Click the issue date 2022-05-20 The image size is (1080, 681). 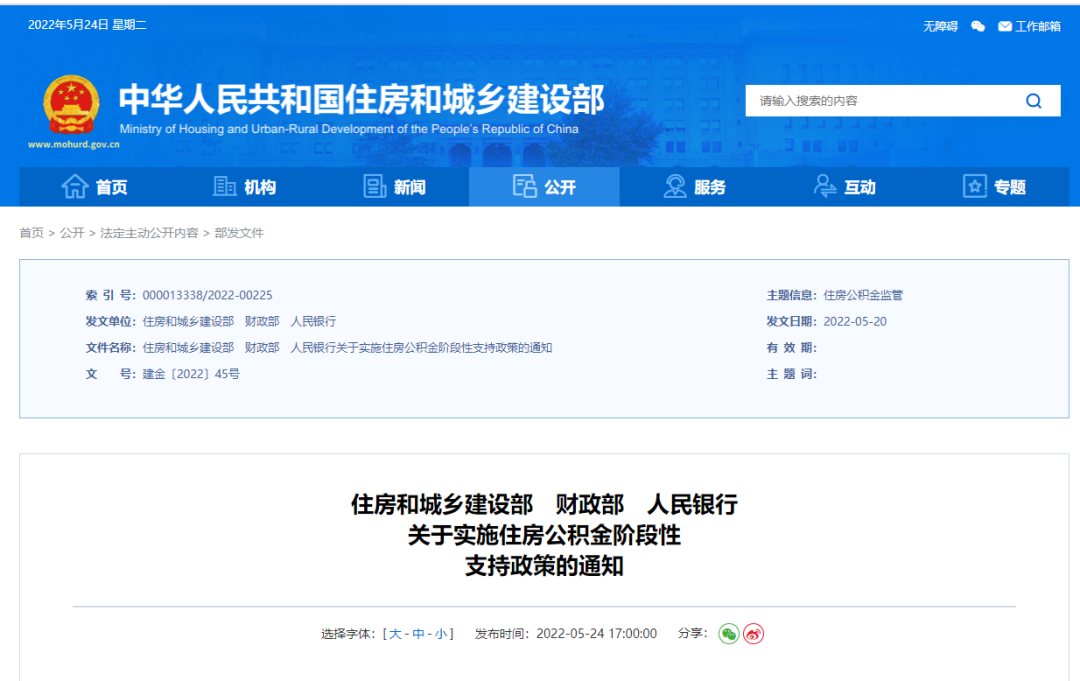tap(855, 322)
